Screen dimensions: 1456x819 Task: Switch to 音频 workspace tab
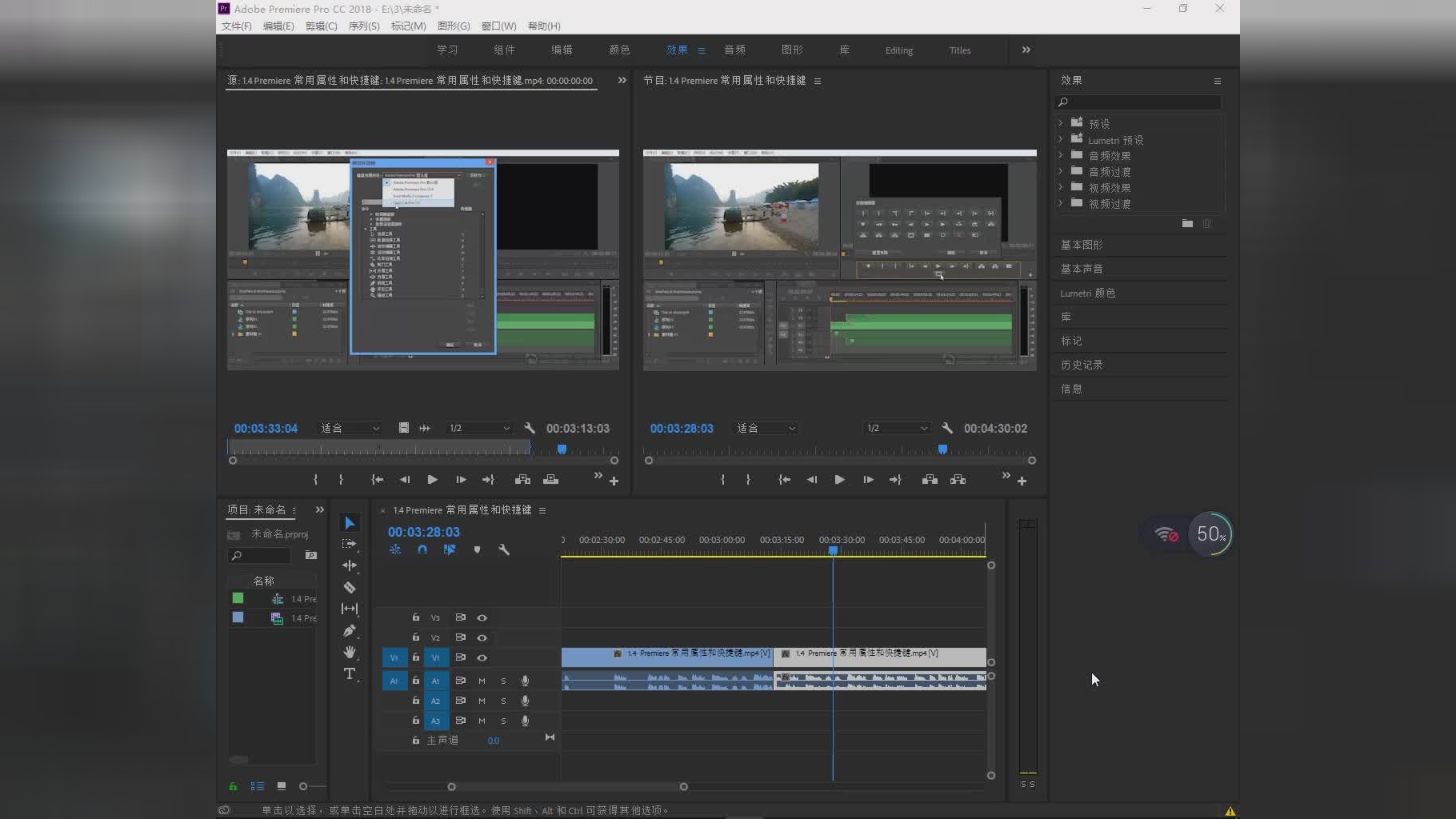click(734, 50)
